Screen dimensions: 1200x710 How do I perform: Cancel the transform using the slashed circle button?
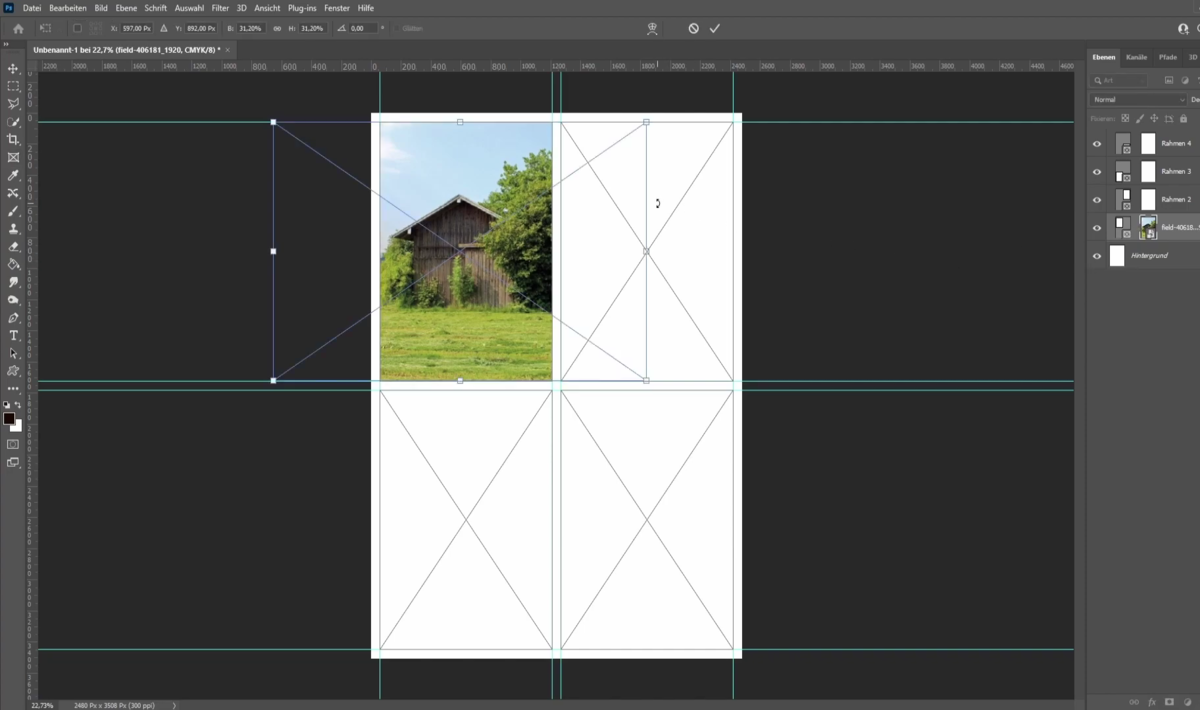(x=692, y=28)
